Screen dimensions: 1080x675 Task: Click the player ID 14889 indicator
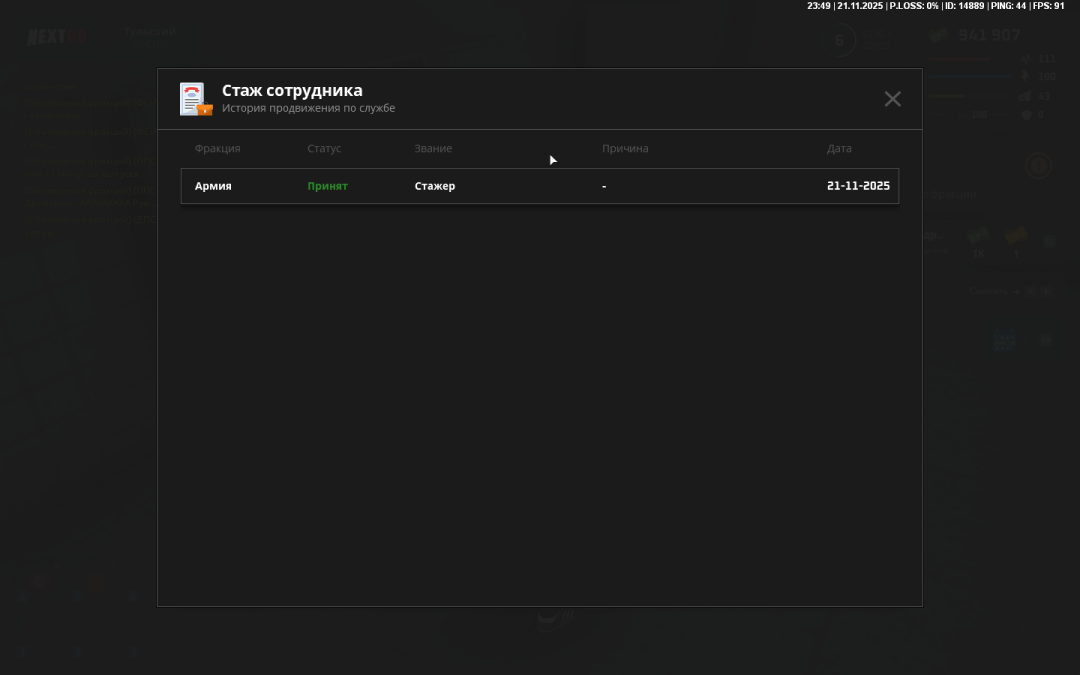[964, 6]
